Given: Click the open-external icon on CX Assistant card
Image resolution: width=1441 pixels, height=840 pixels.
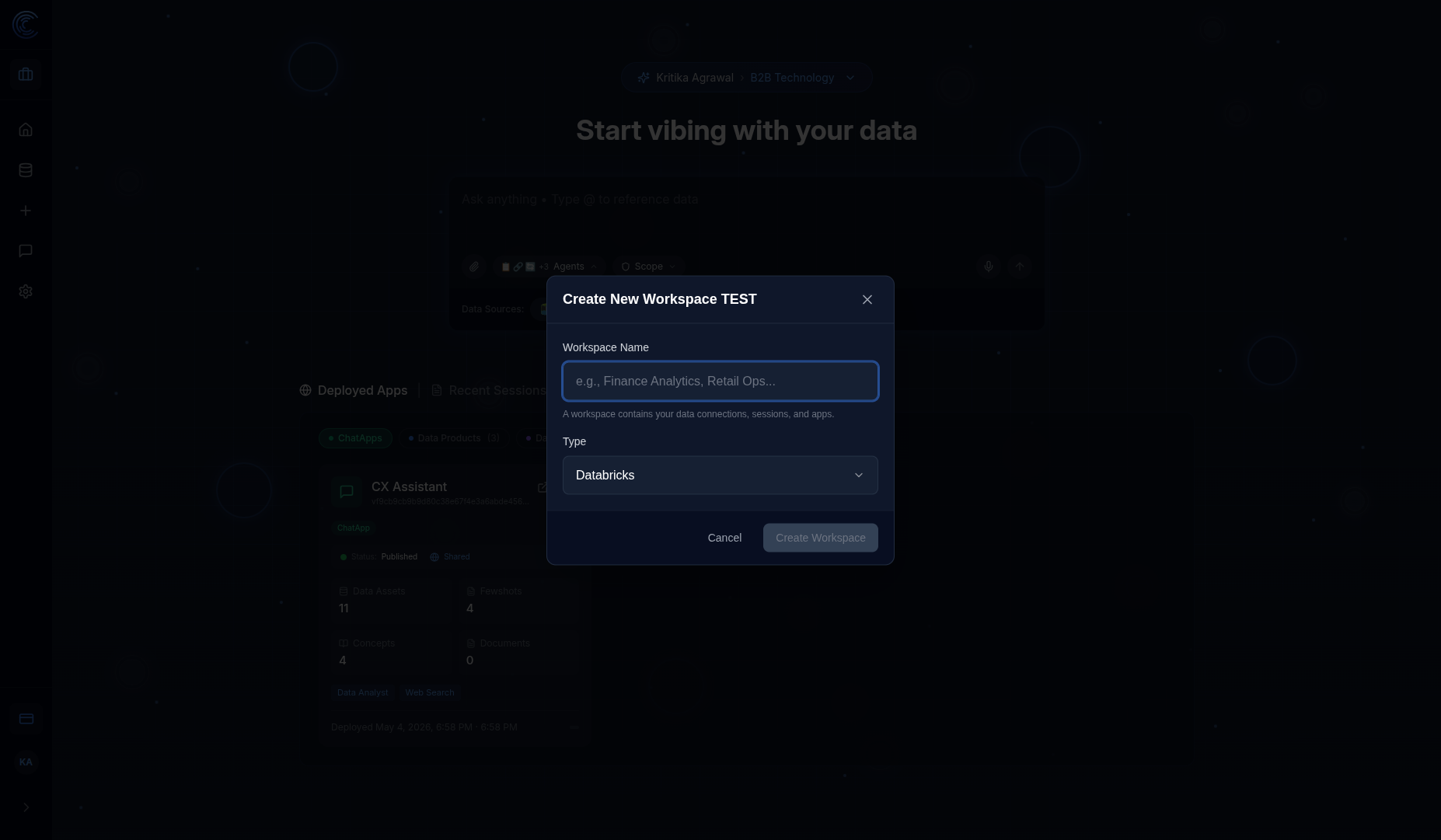Looking at the screenshot, I should click(x=543, y=488).
